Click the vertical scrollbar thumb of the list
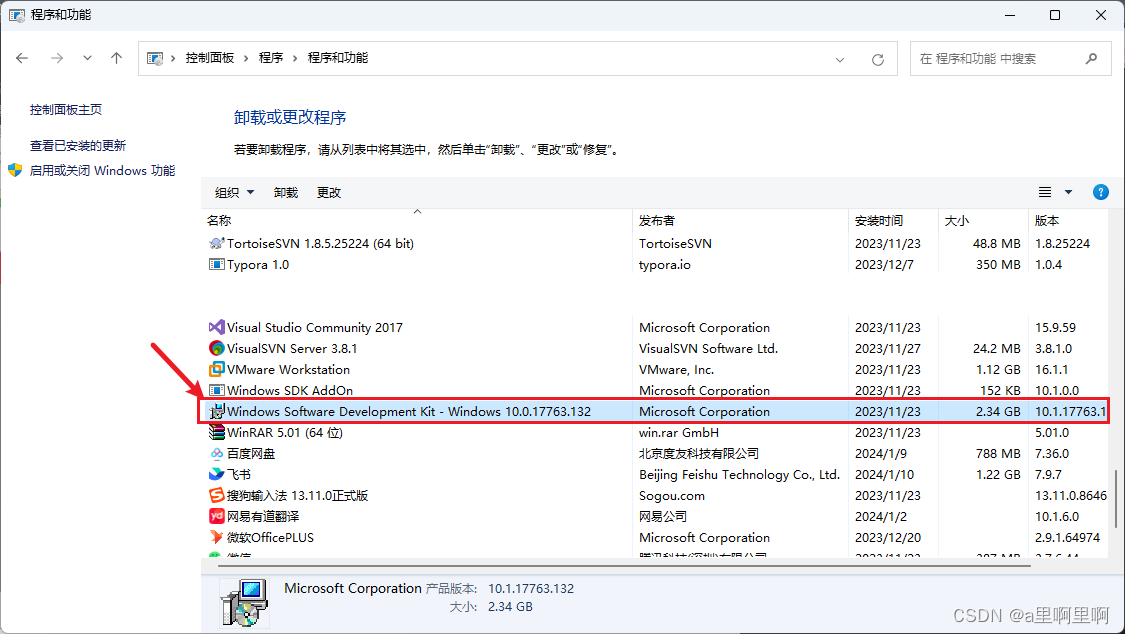The width and height of the screenshot is (1125, 634). coord(1115,499)
